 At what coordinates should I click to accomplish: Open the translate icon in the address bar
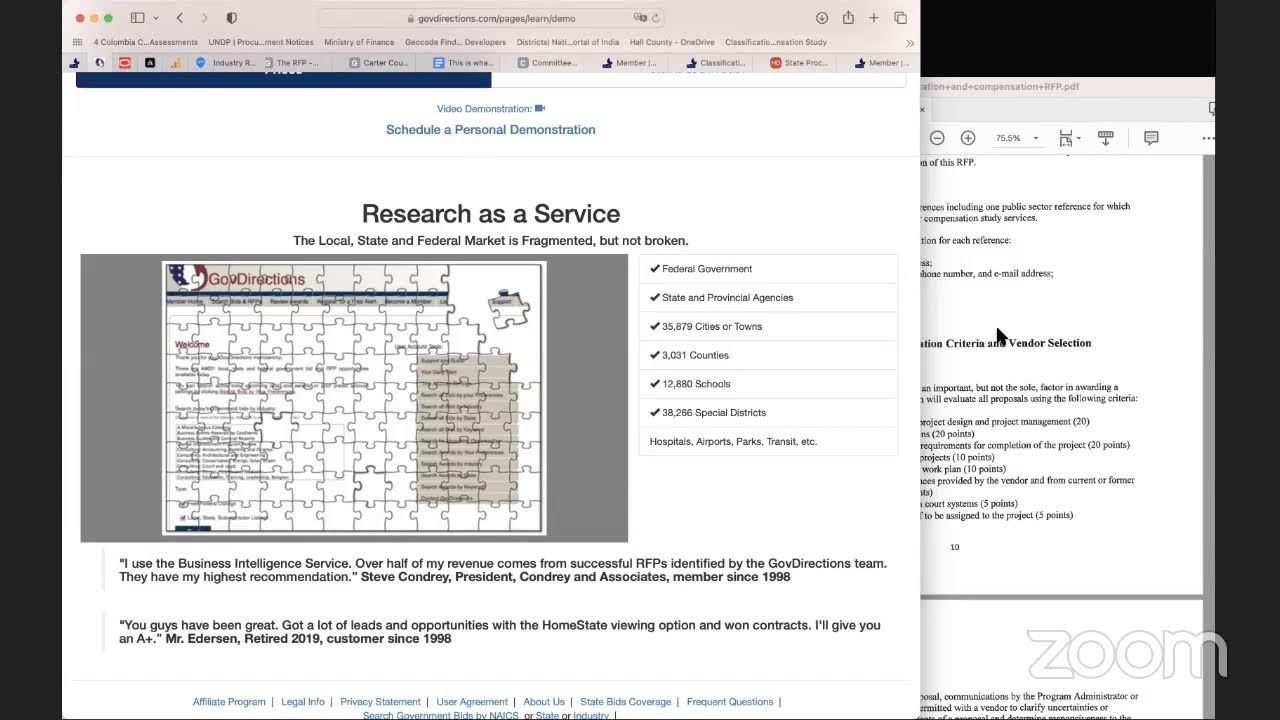pyautogui.click(x=640, y=18)
